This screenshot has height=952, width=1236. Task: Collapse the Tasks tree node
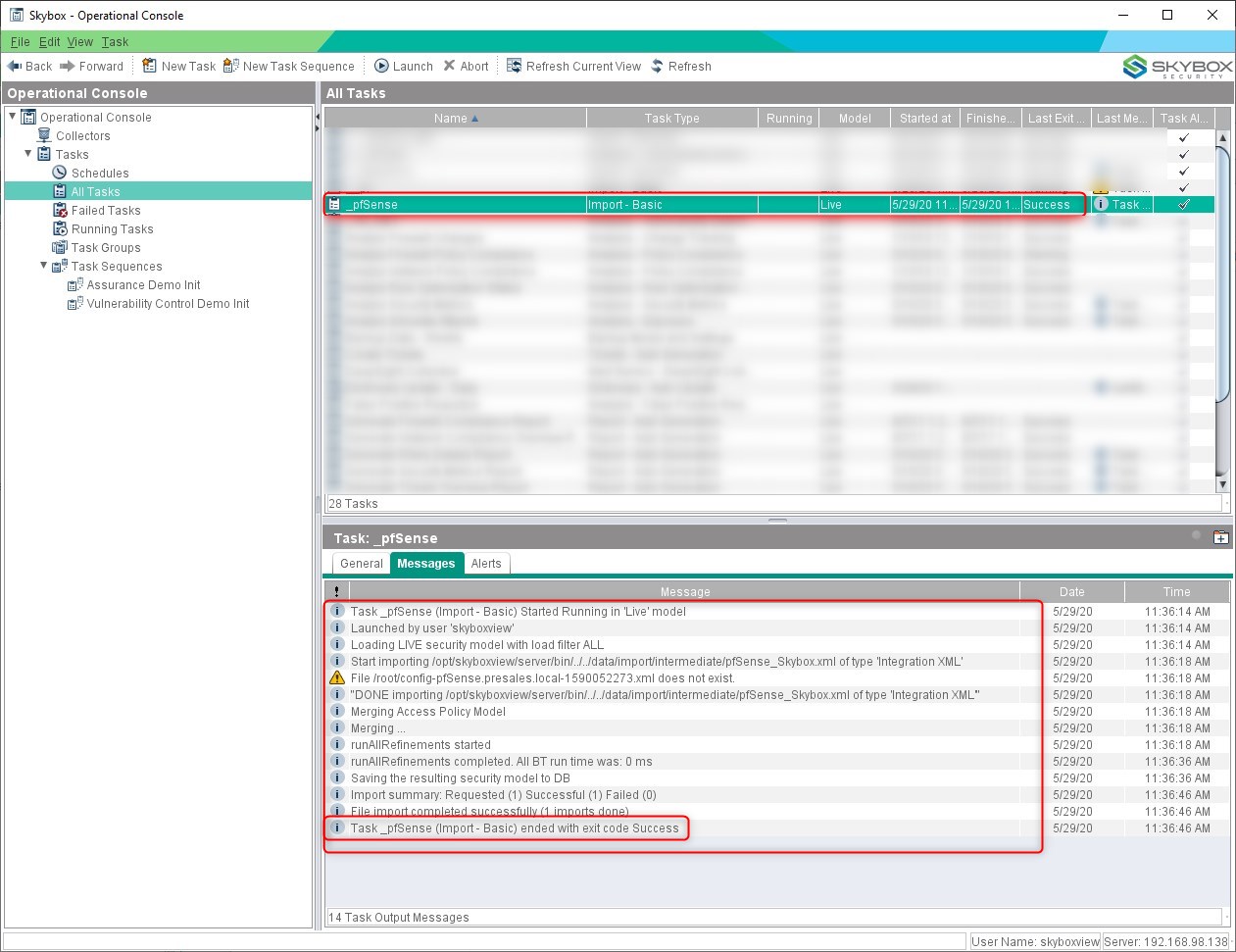(x=28, y=154)
